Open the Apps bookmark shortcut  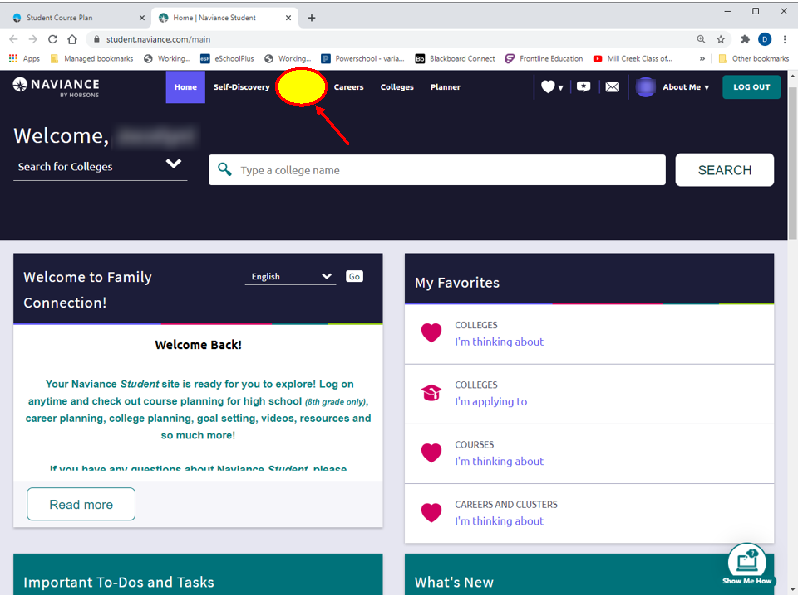(x=24, y=59)
